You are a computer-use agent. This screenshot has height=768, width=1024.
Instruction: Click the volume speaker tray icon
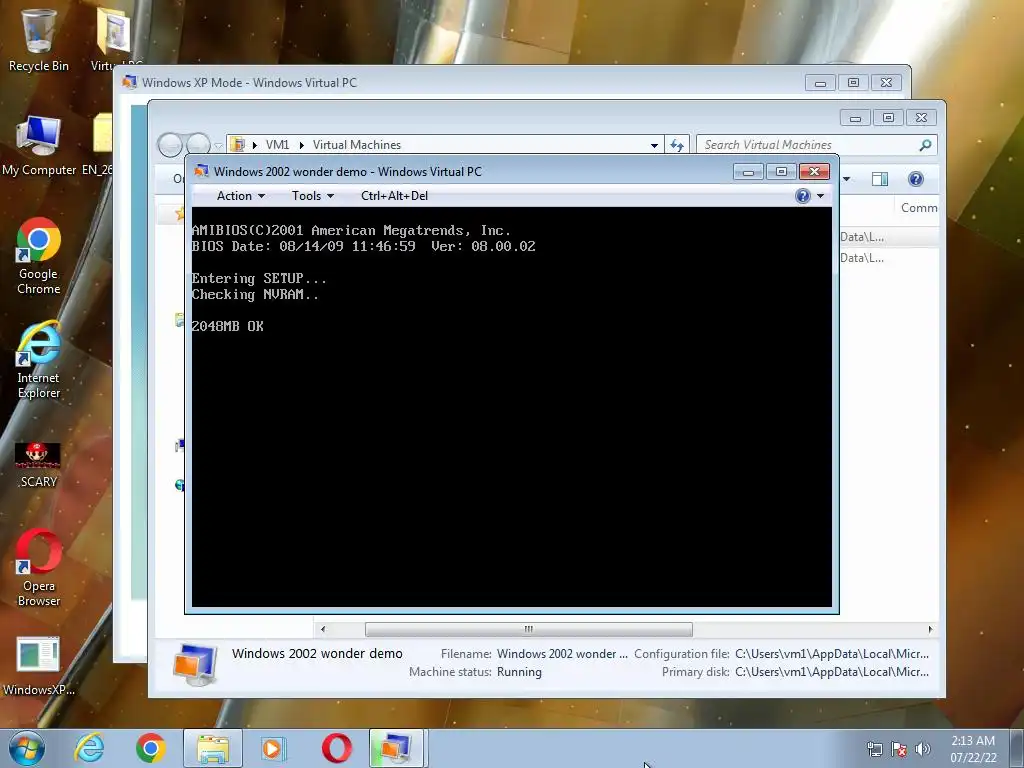click(x=922, y=749)
